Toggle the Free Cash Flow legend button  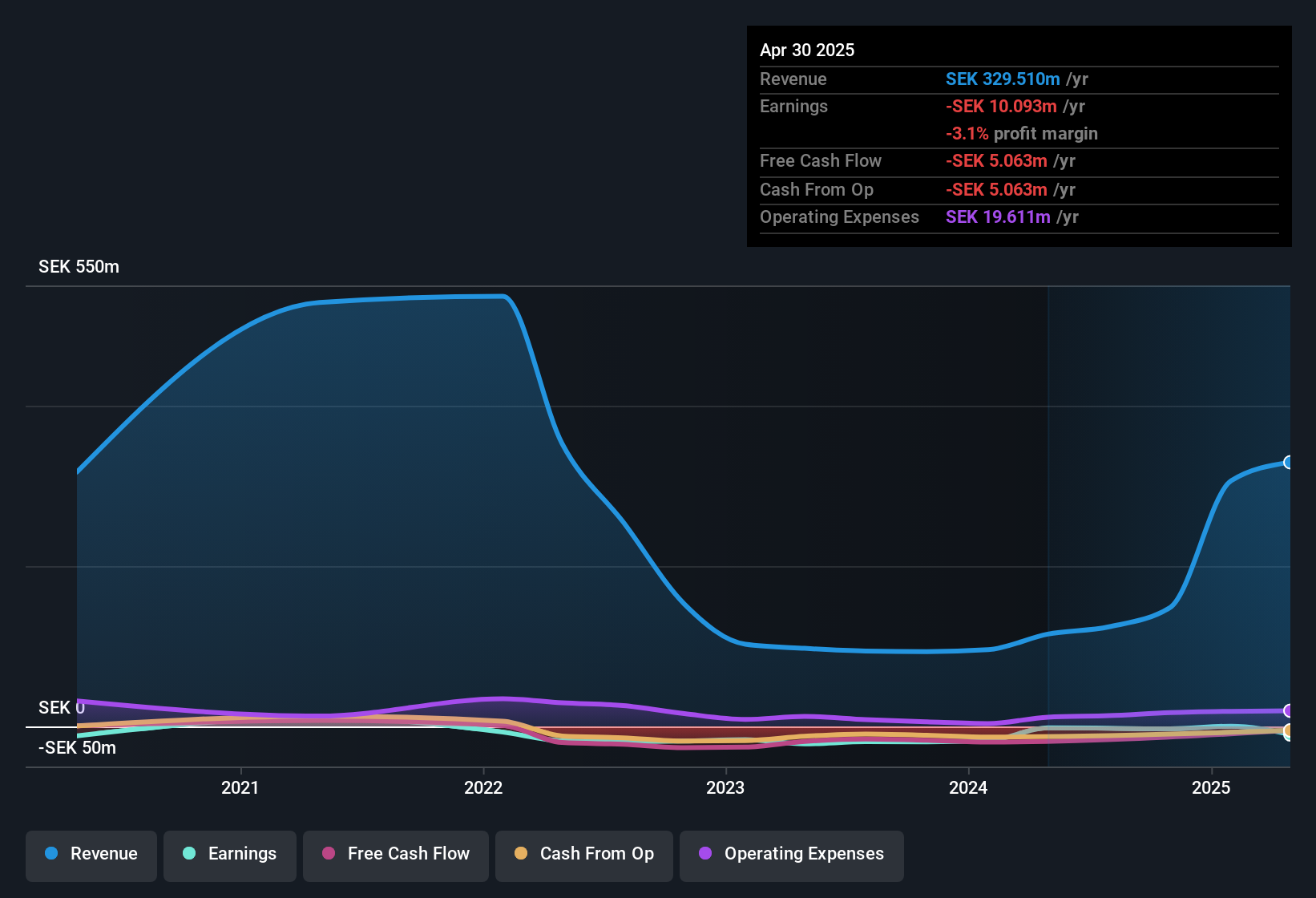click(396, 856)
